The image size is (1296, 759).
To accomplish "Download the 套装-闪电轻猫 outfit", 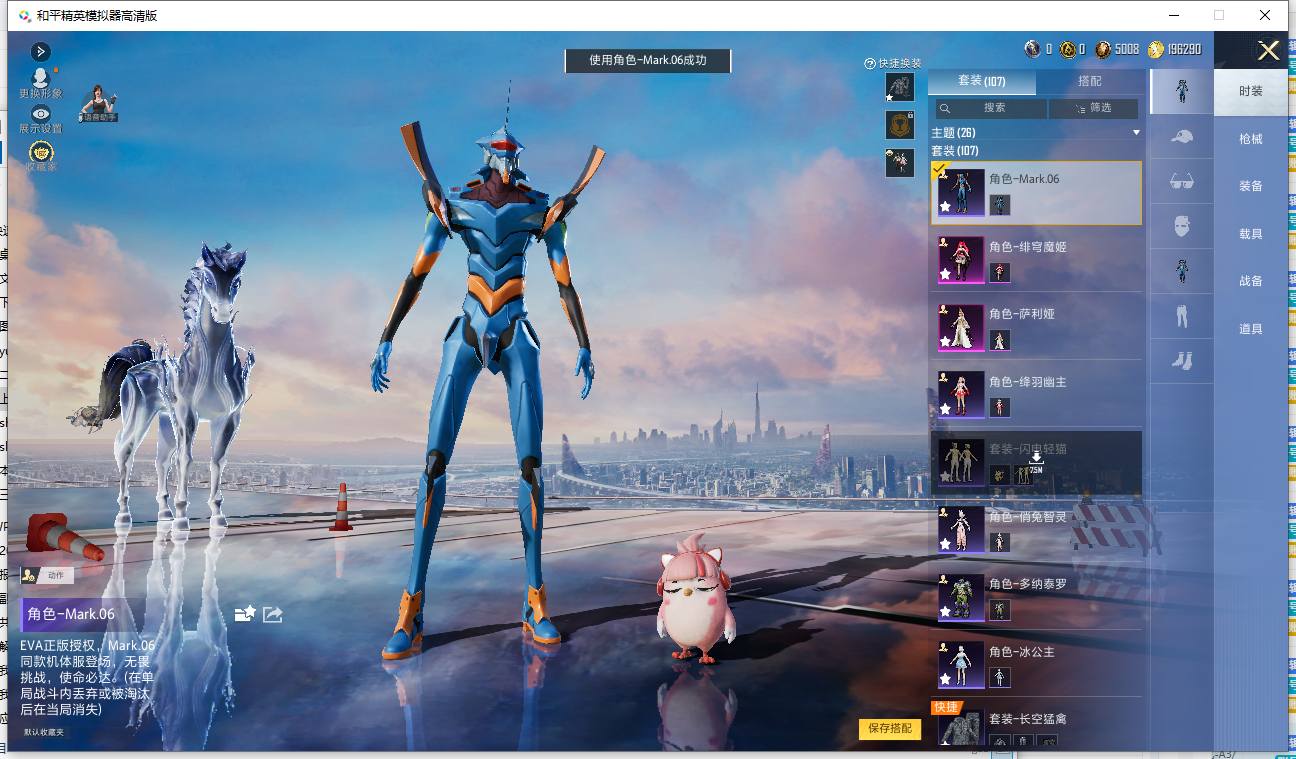I will [1036, 461].
